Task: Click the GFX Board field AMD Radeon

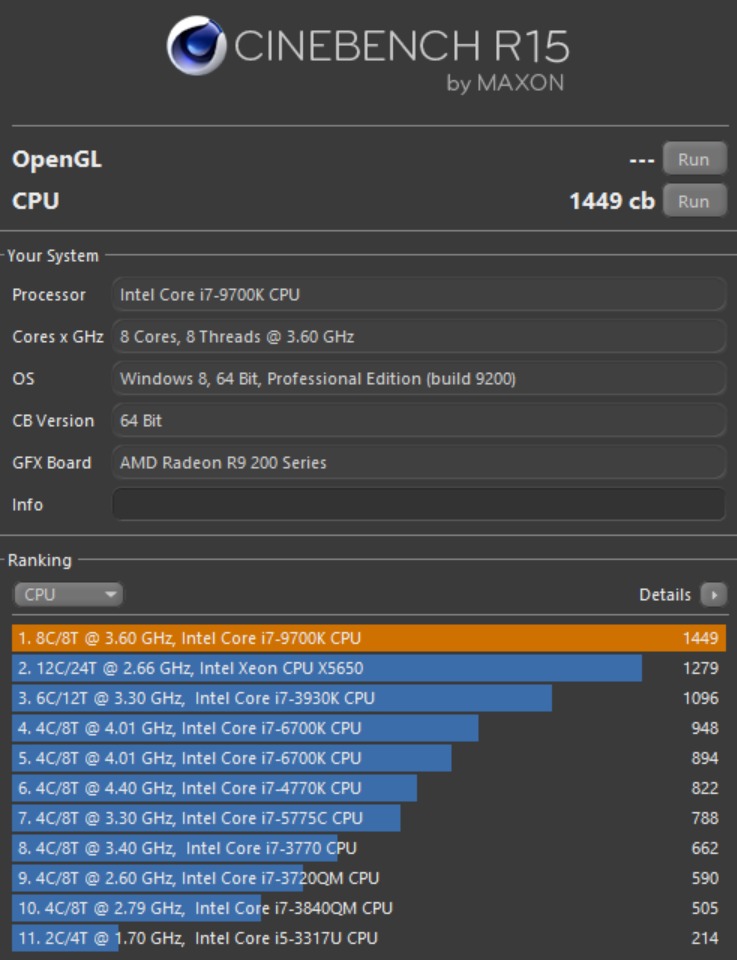Action: (419, 462)
